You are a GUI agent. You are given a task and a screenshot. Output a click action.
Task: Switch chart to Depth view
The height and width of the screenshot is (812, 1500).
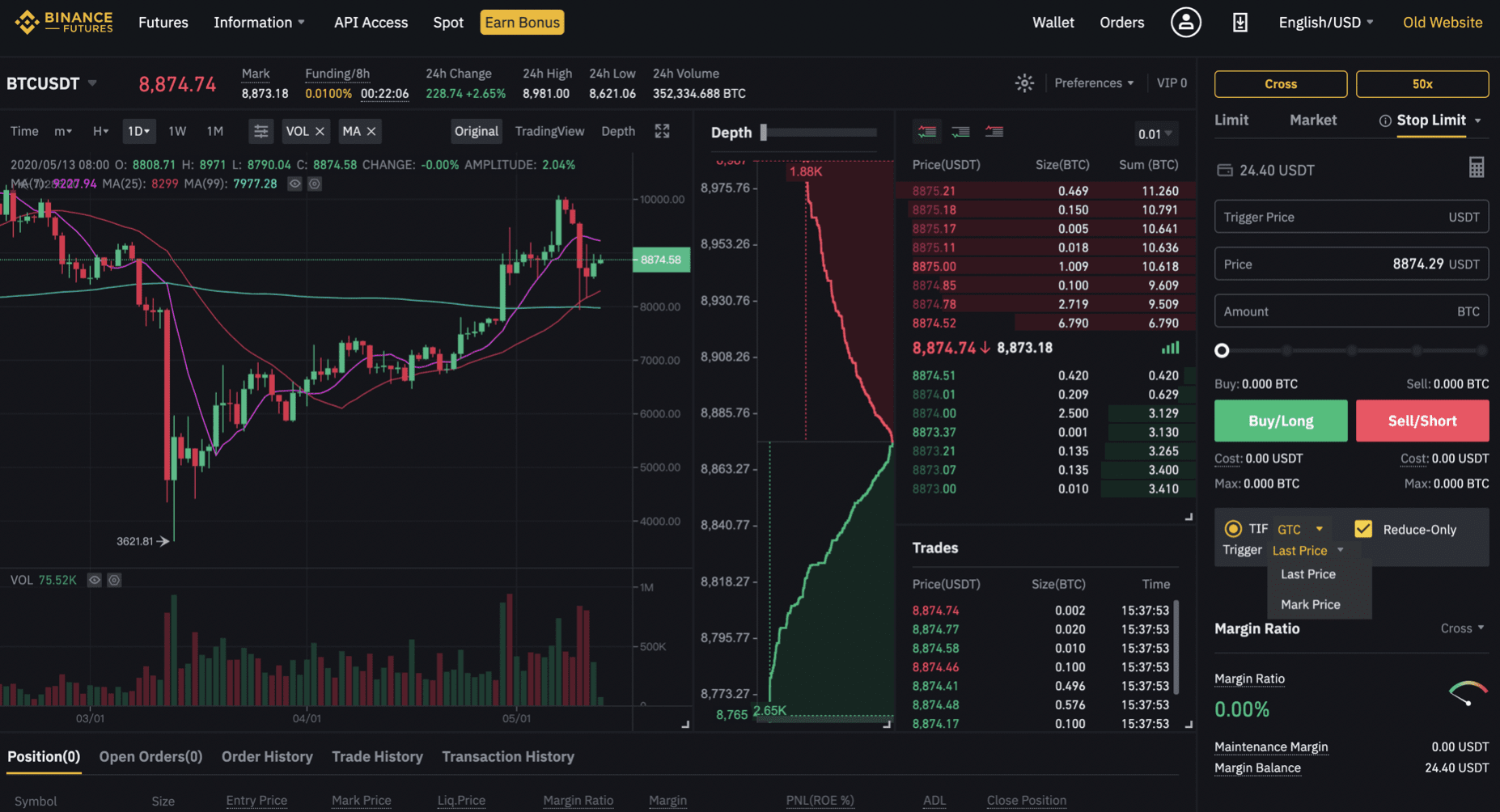point(618,131)
